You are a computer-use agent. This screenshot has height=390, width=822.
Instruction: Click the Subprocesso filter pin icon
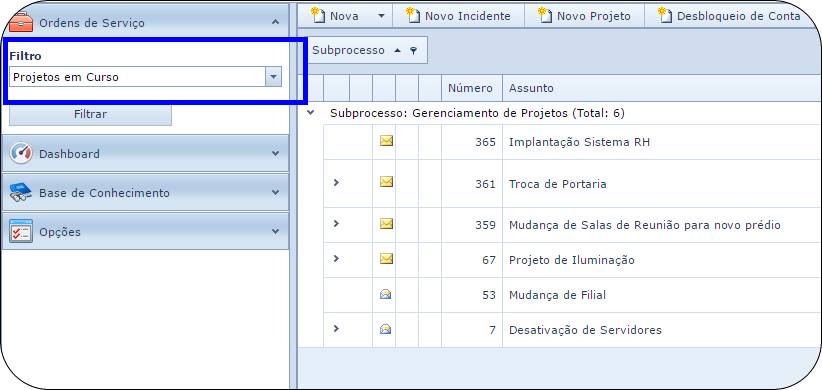[x=414, y=50]
